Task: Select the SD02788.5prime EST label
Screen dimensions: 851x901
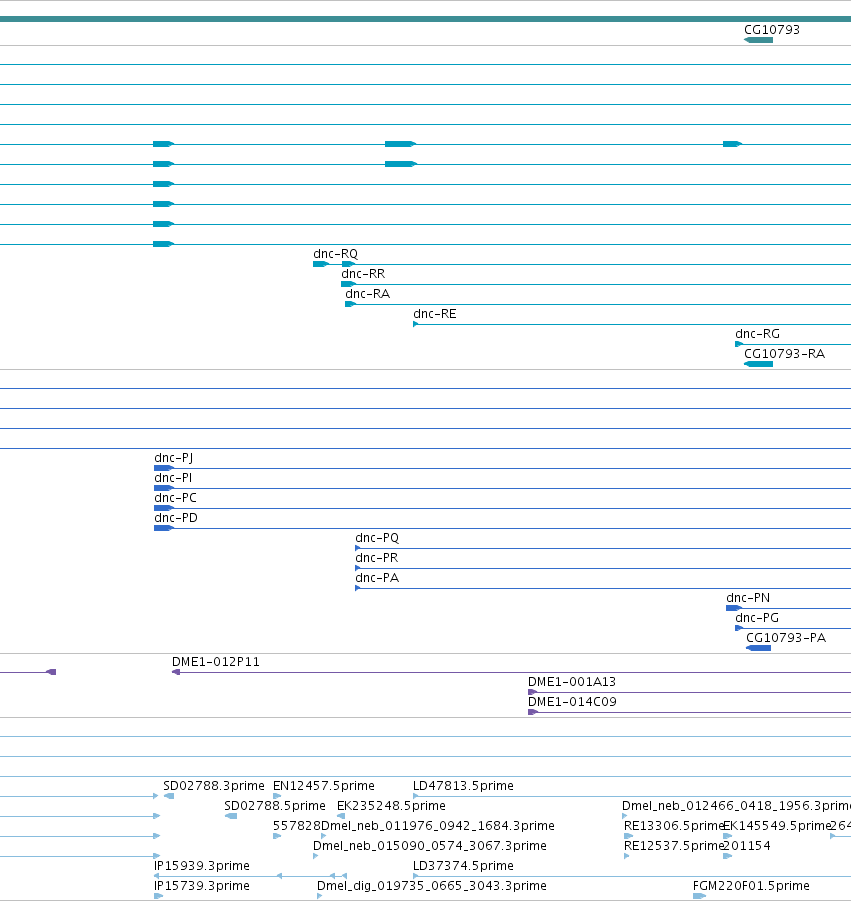Action: pos(275,806)
